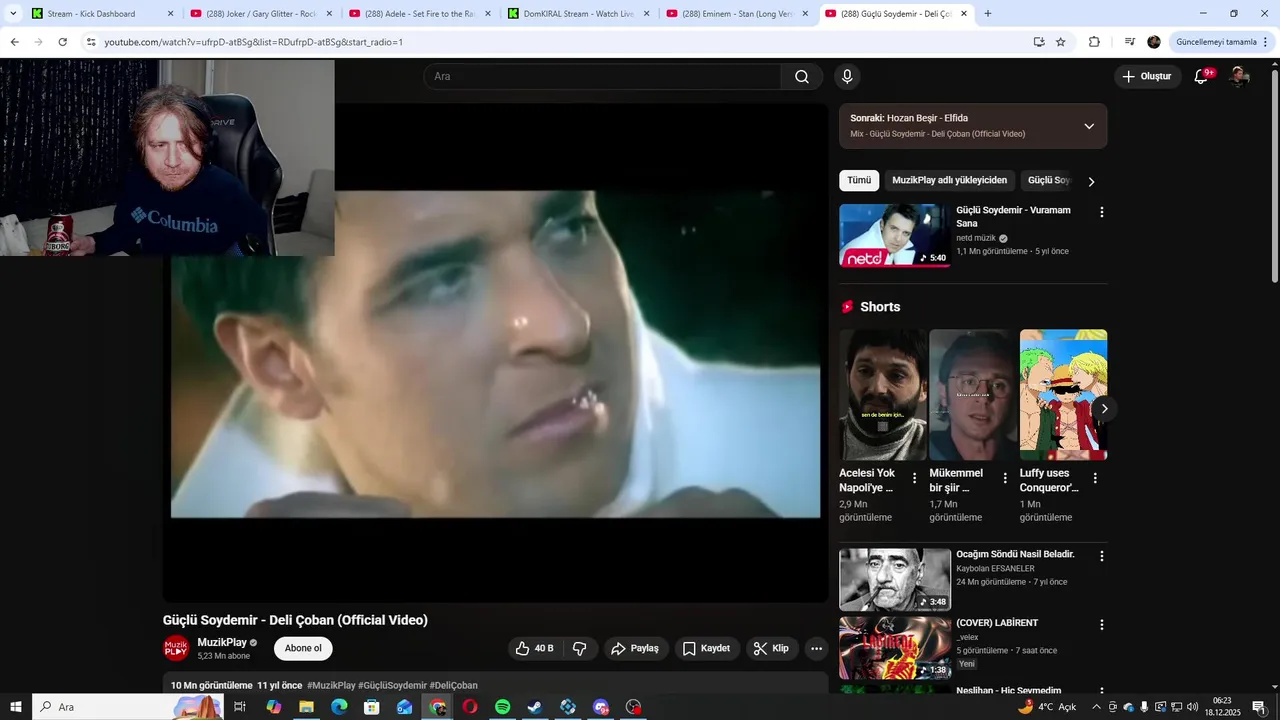Screen dimensions: 1280x720
Task: Open options for Acelesi Yok short
Action: (x=914, y=478)
